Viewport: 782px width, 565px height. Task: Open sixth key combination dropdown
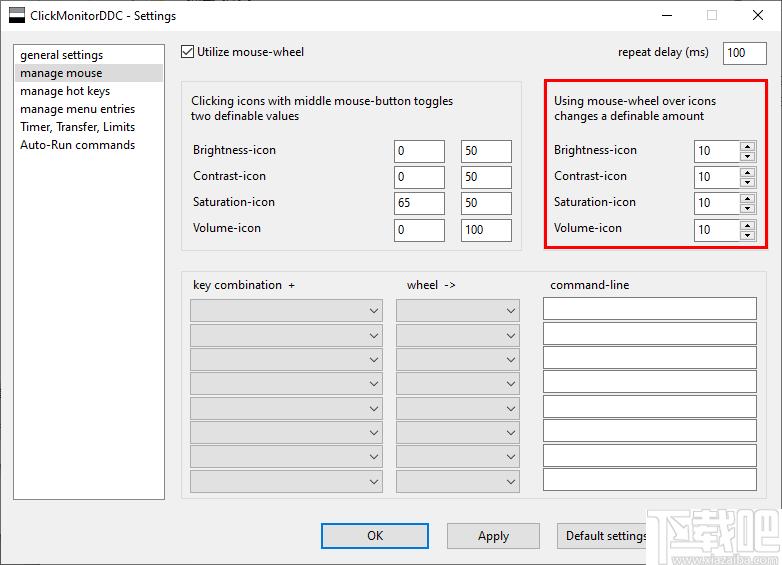coord(286,432)
